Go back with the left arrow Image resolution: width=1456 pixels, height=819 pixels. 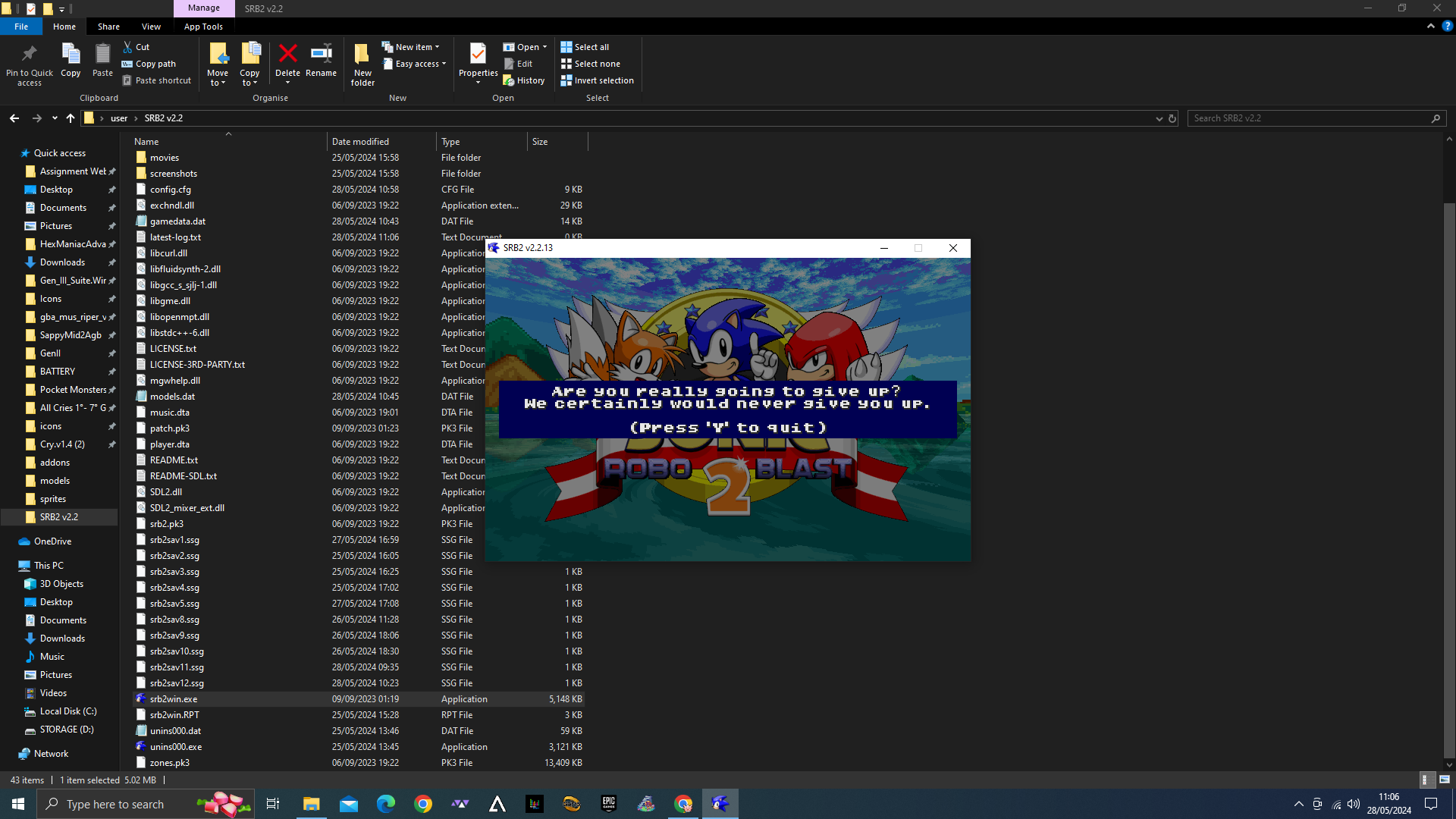tap(14, 118)
